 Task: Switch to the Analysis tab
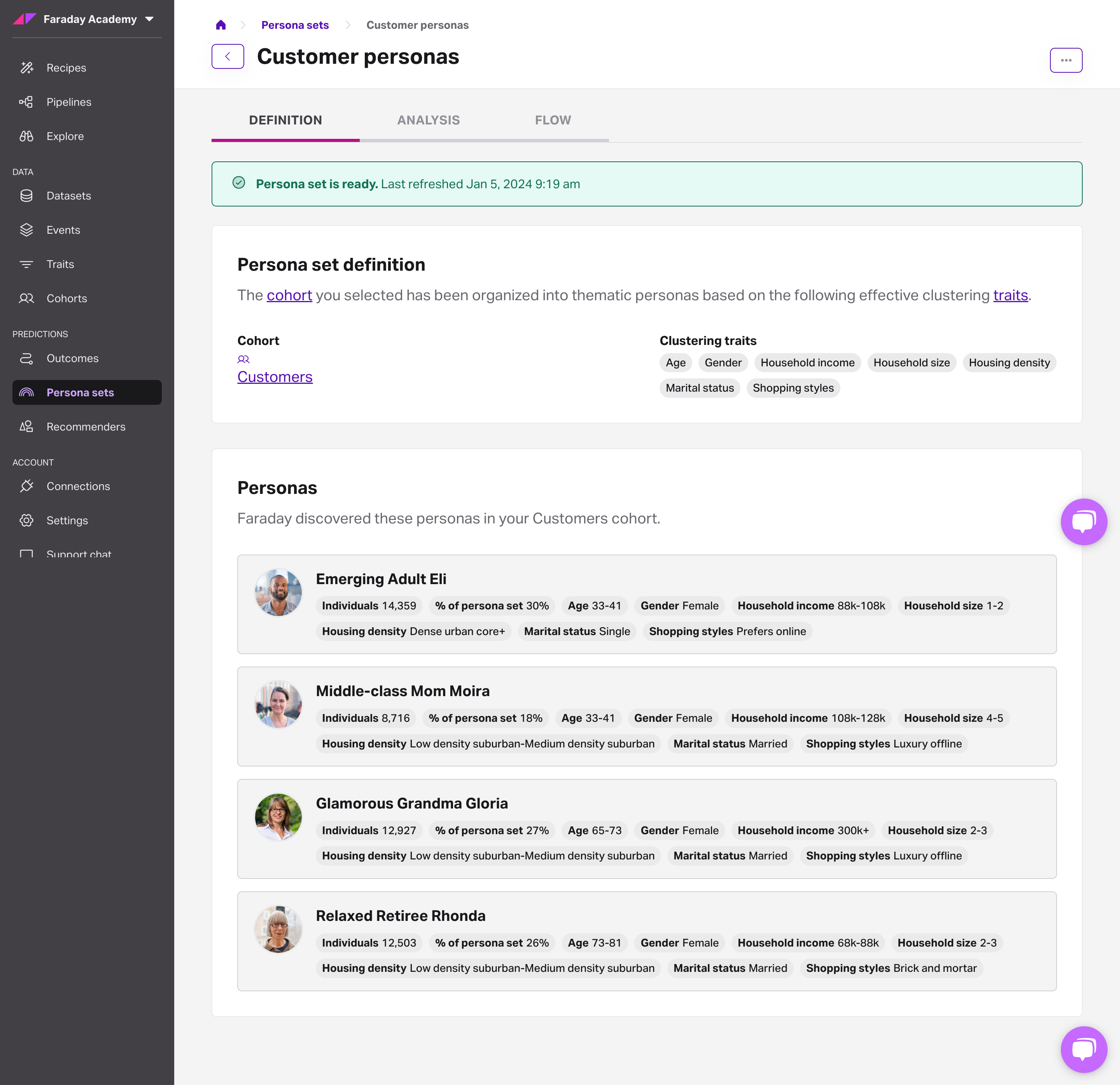428,121
